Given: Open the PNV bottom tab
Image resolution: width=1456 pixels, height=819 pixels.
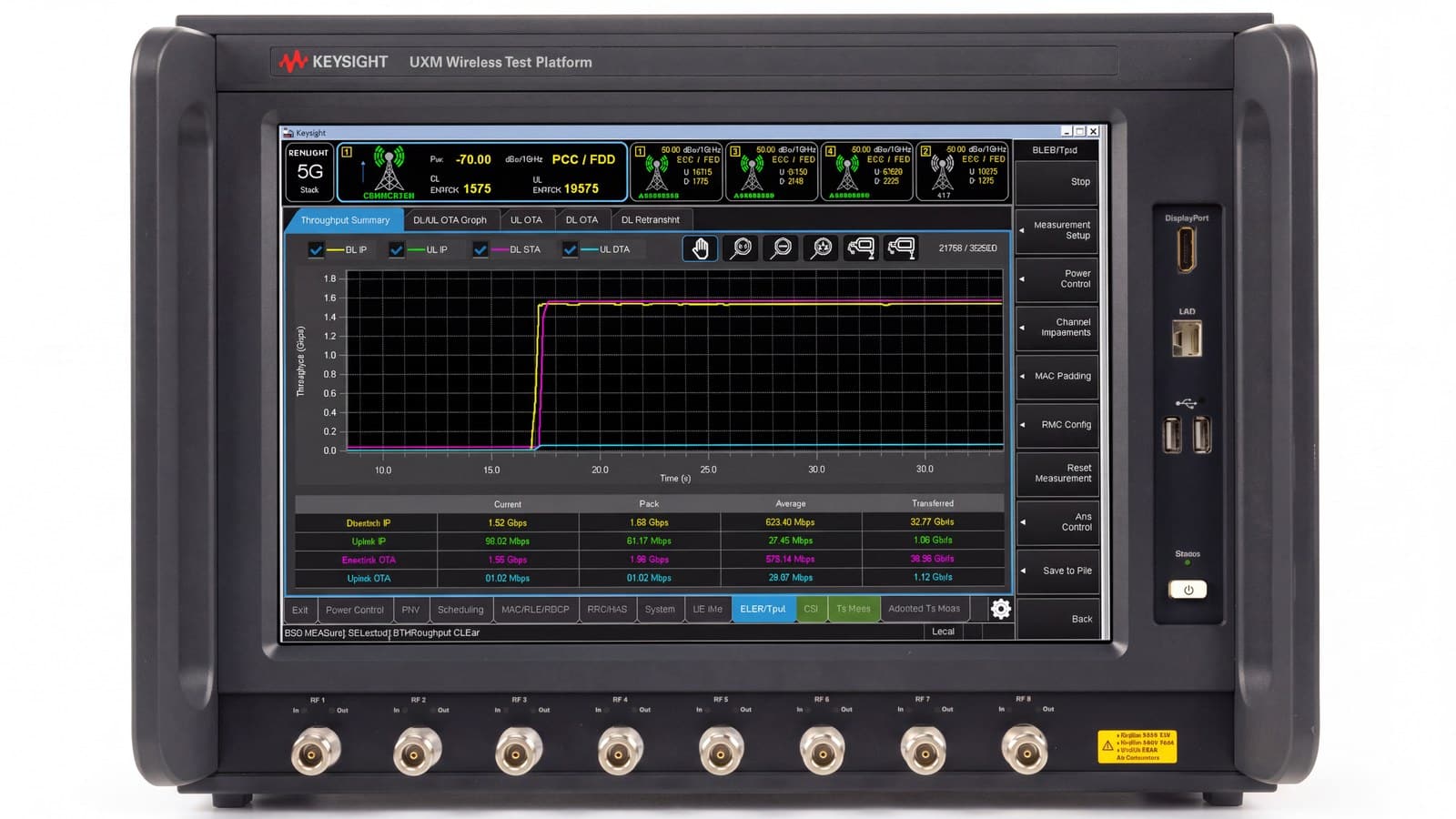Looking at the screenshot, I should coord(410,610).
